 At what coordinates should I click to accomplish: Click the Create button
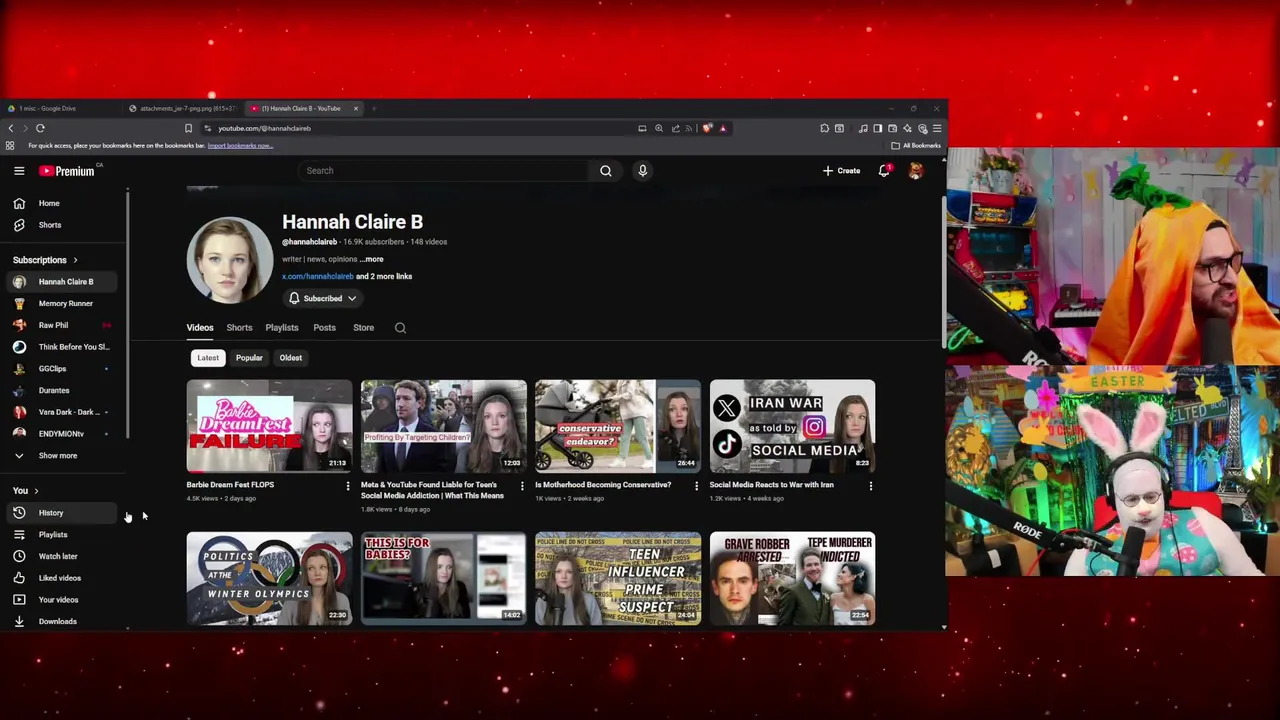(x=841, y=171)
